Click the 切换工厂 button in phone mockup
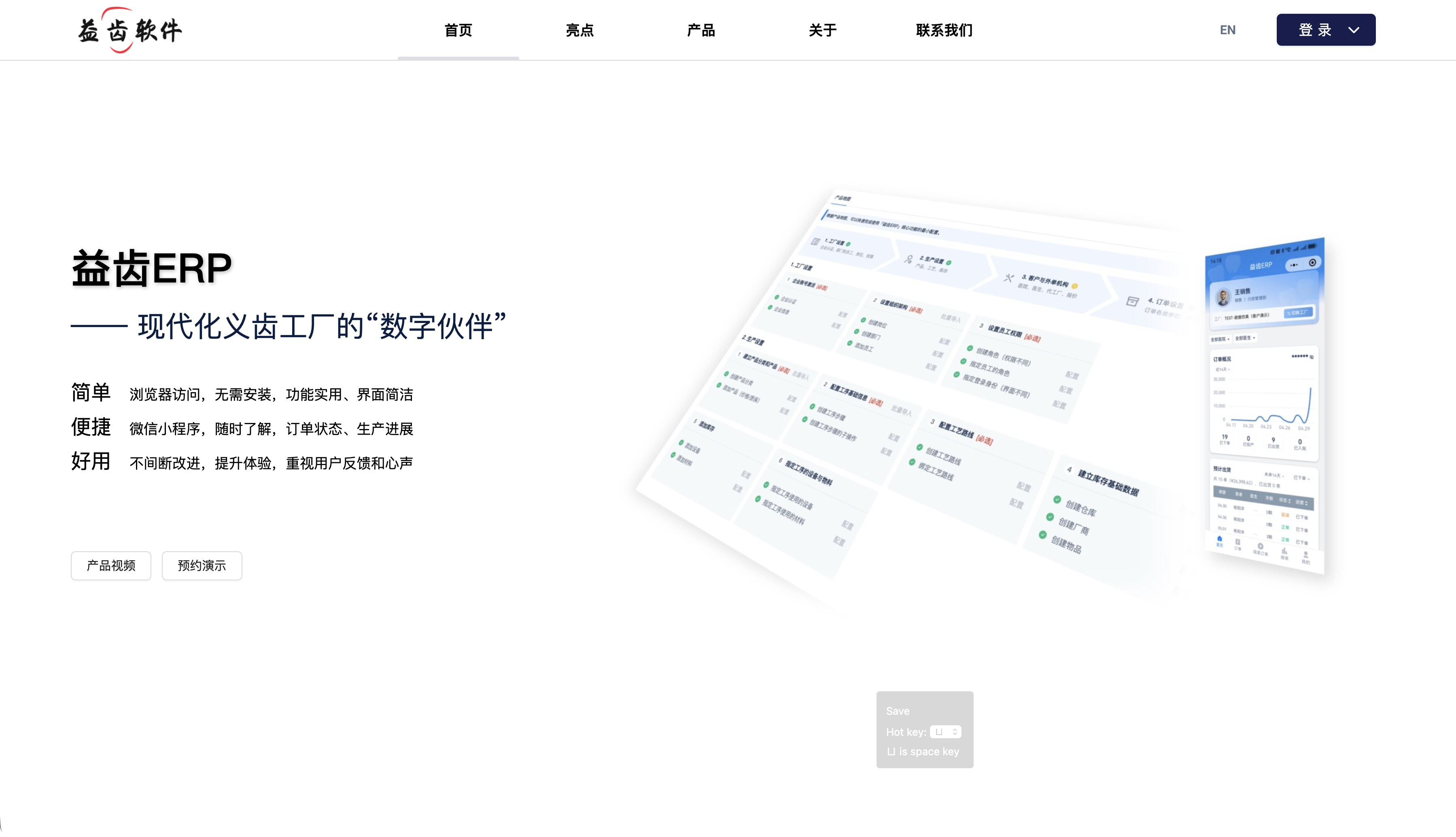 (x=1298, y=312)
